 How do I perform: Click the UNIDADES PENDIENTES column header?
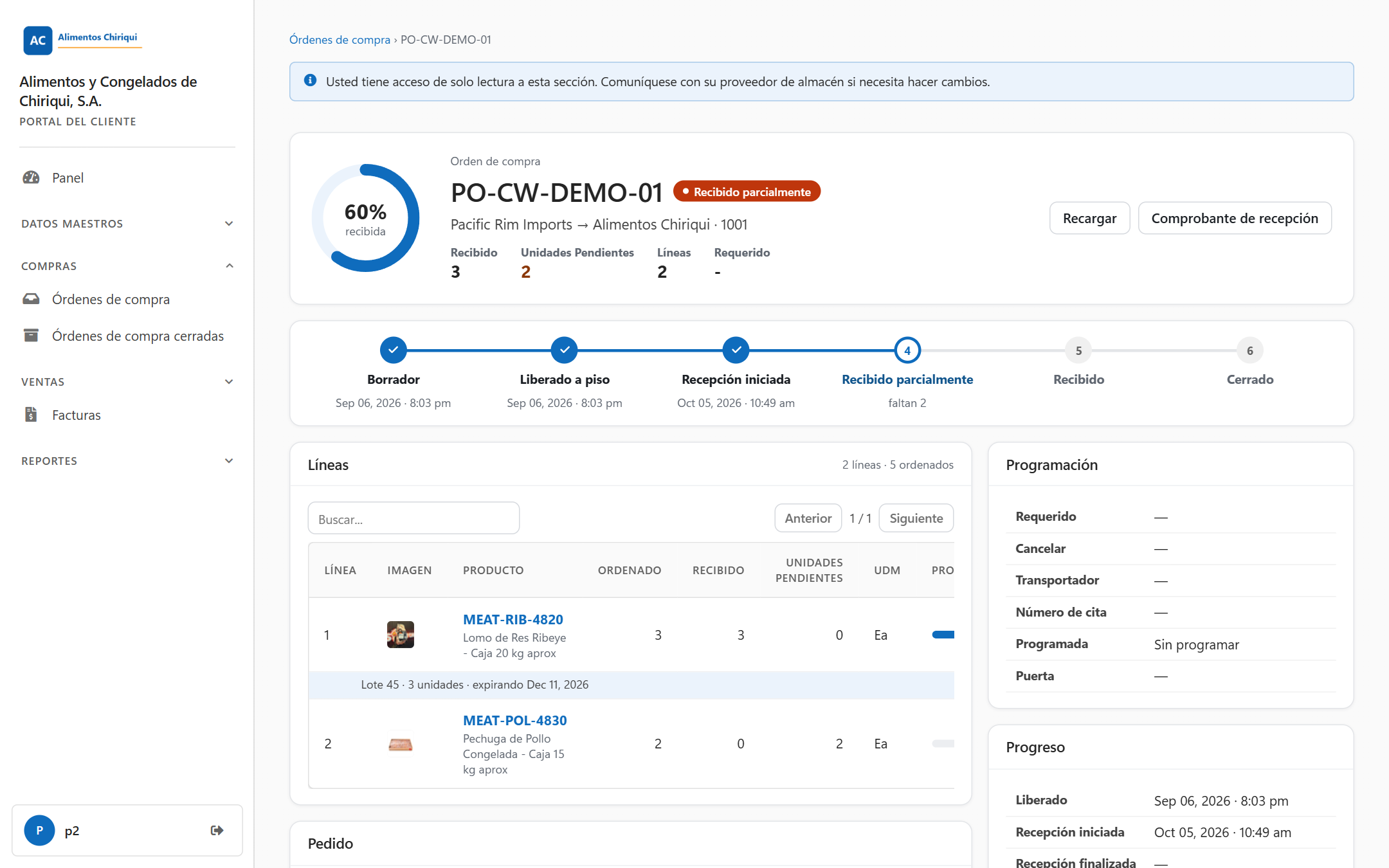click(x=809, y=570)
